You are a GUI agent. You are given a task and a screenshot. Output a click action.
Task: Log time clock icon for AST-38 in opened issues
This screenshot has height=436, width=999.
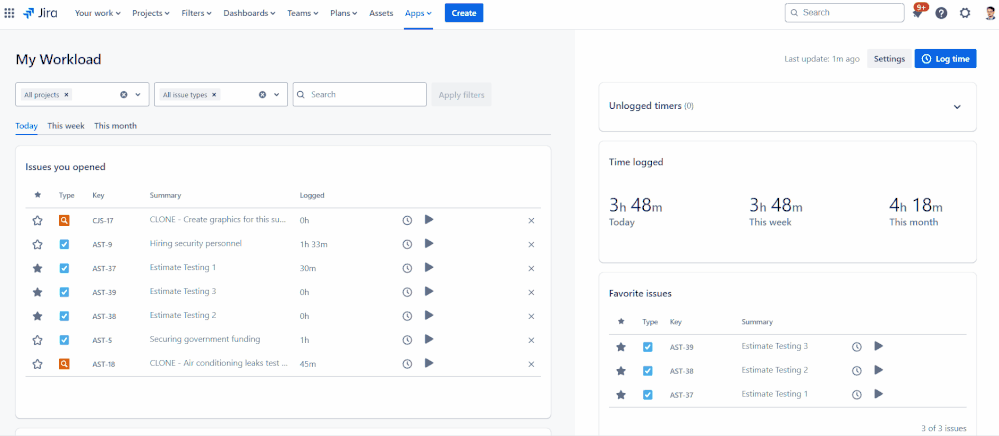pyautogui.click(x=407, y=316)
